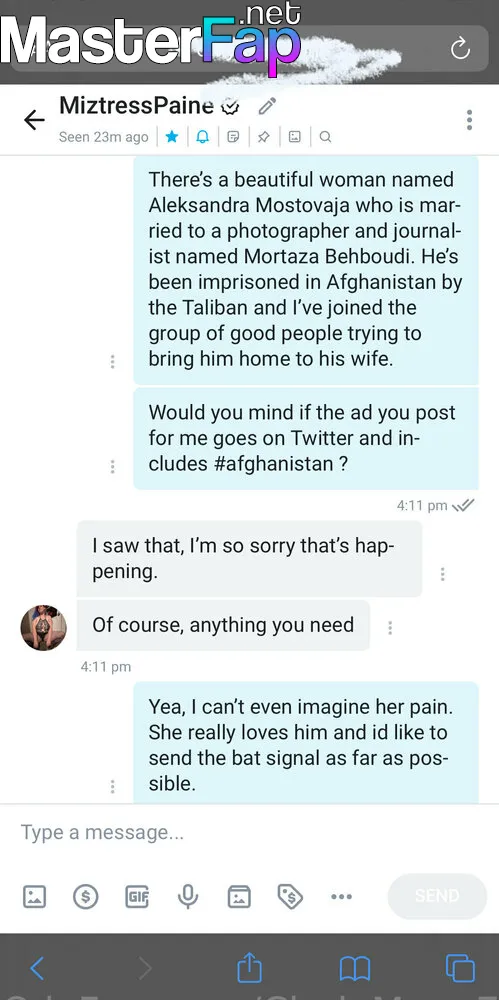Toggle the star favorite icon
499x1000 pixels.
(172, 136)
